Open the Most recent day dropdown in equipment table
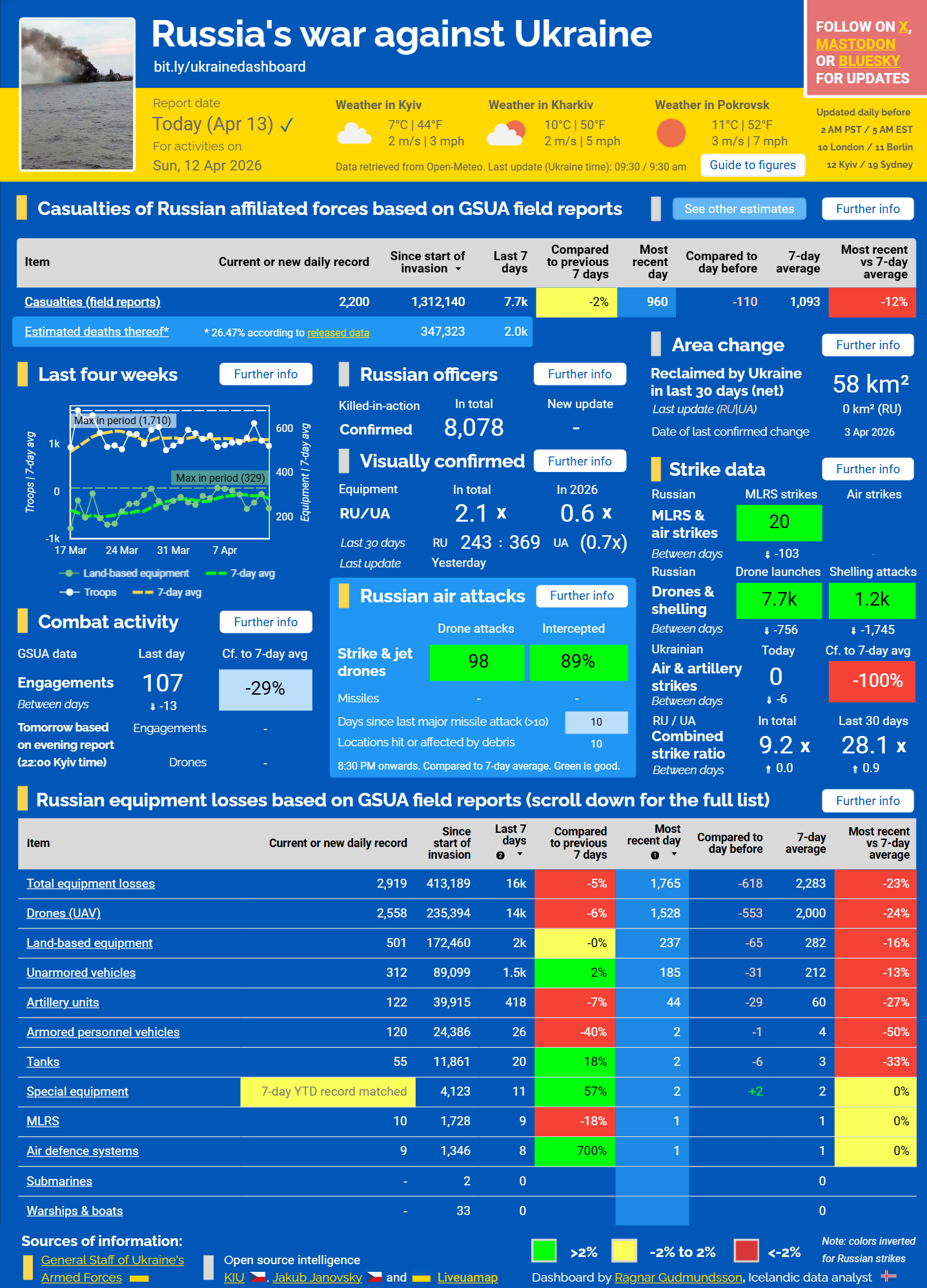 pos(674,854)
